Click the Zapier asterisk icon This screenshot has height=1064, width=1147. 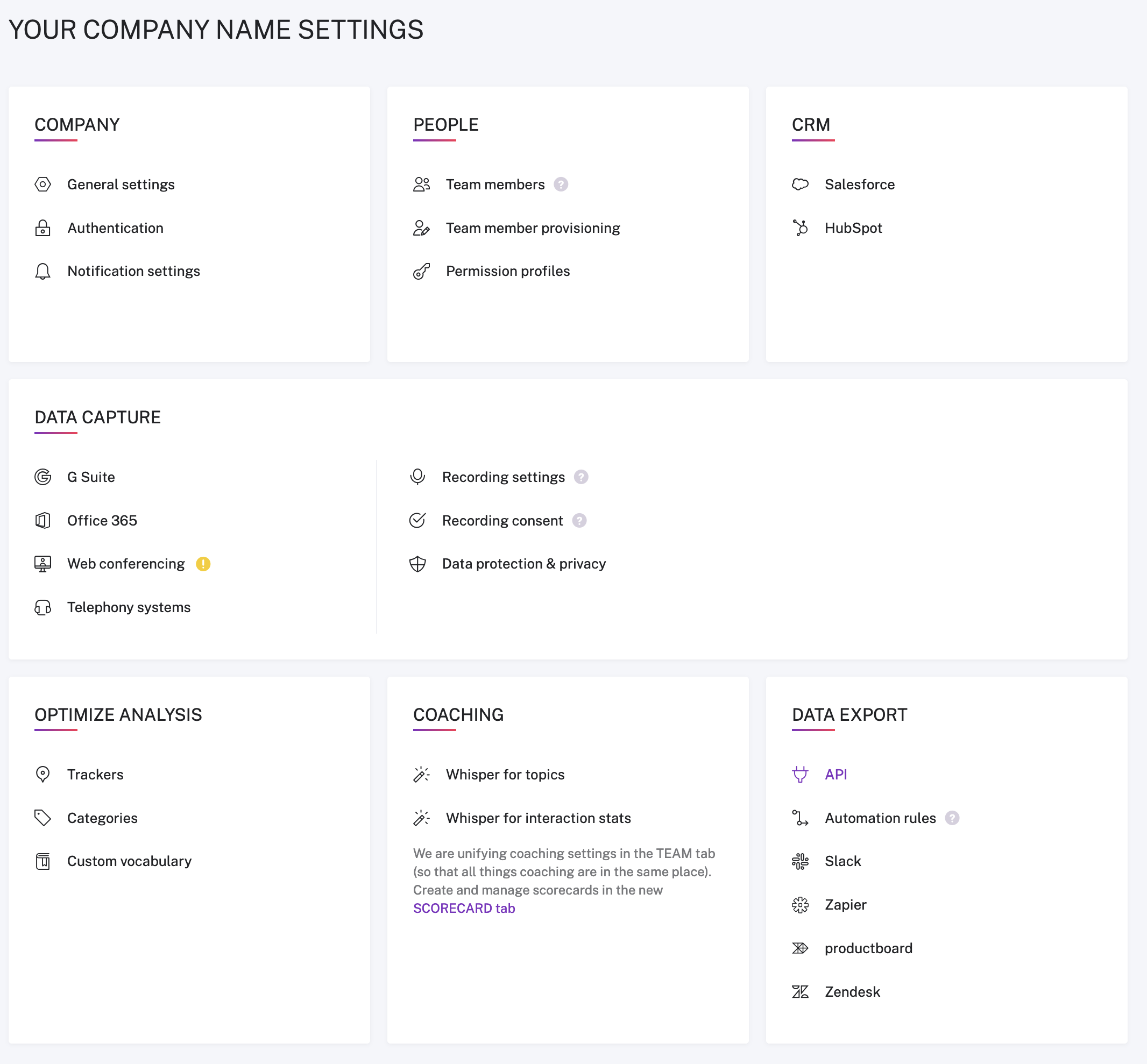tap(800, 905)
